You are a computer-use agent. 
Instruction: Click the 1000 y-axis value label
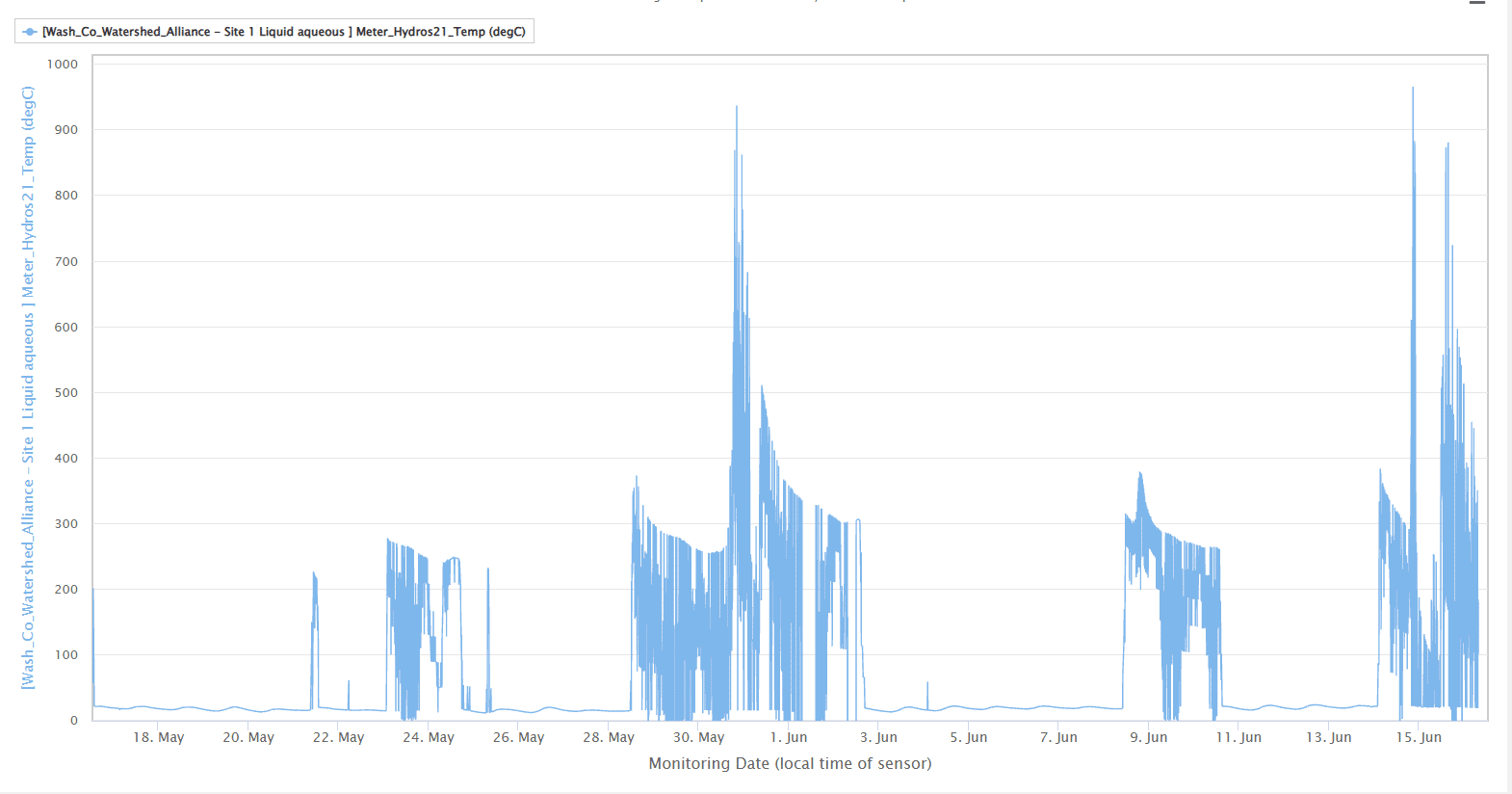coord(63,65)
